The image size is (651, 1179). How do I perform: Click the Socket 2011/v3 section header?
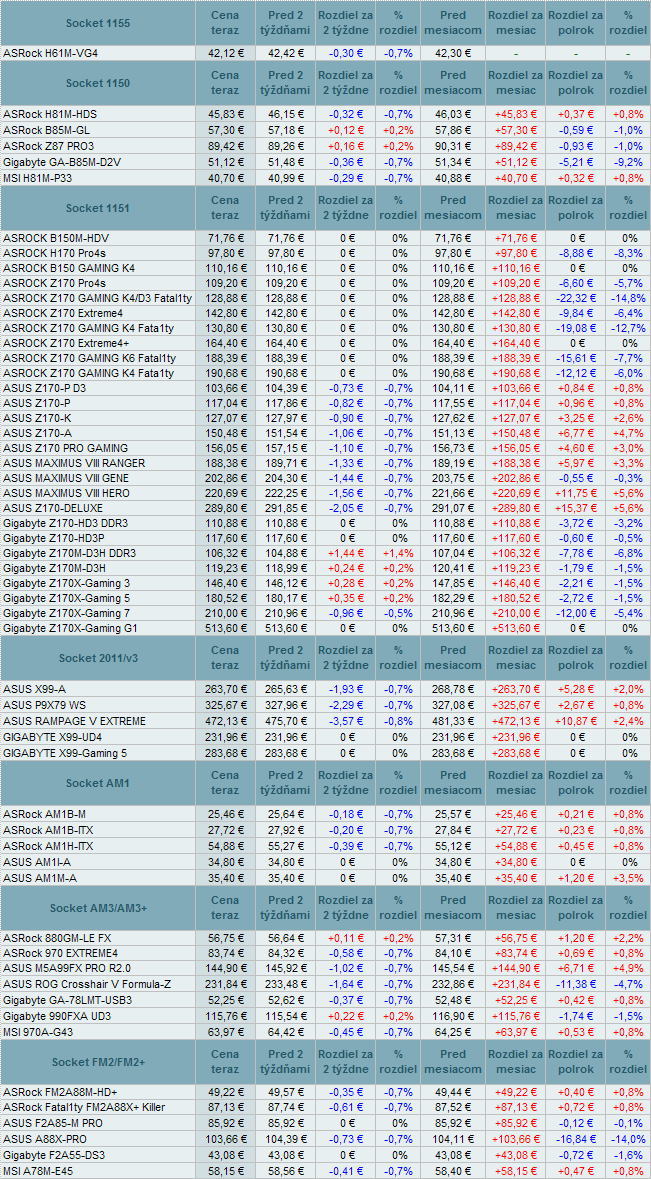[x=98, y=659]
